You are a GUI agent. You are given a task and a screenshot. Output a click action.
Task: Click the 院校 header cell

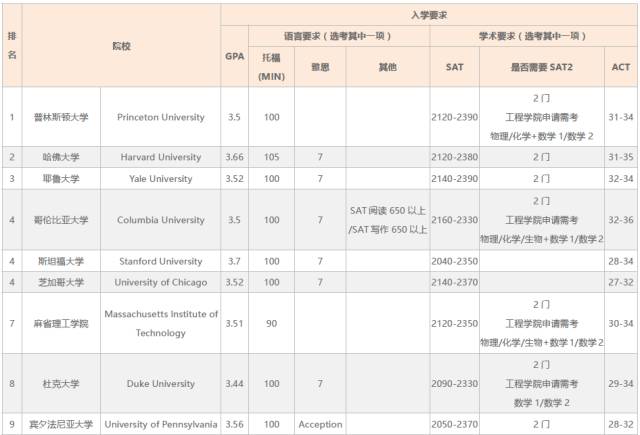pyautogui.click(x=121, y=46)
